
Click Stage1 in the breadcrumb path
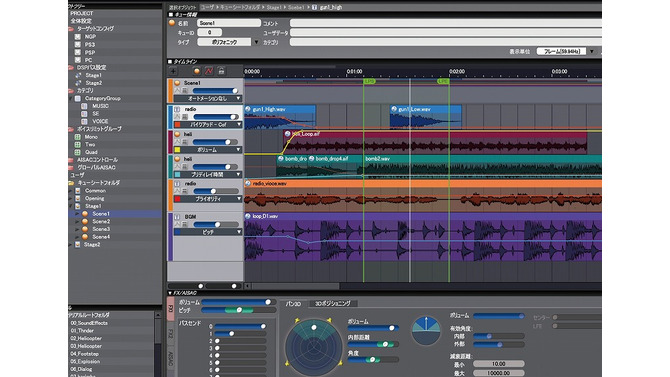274,7
